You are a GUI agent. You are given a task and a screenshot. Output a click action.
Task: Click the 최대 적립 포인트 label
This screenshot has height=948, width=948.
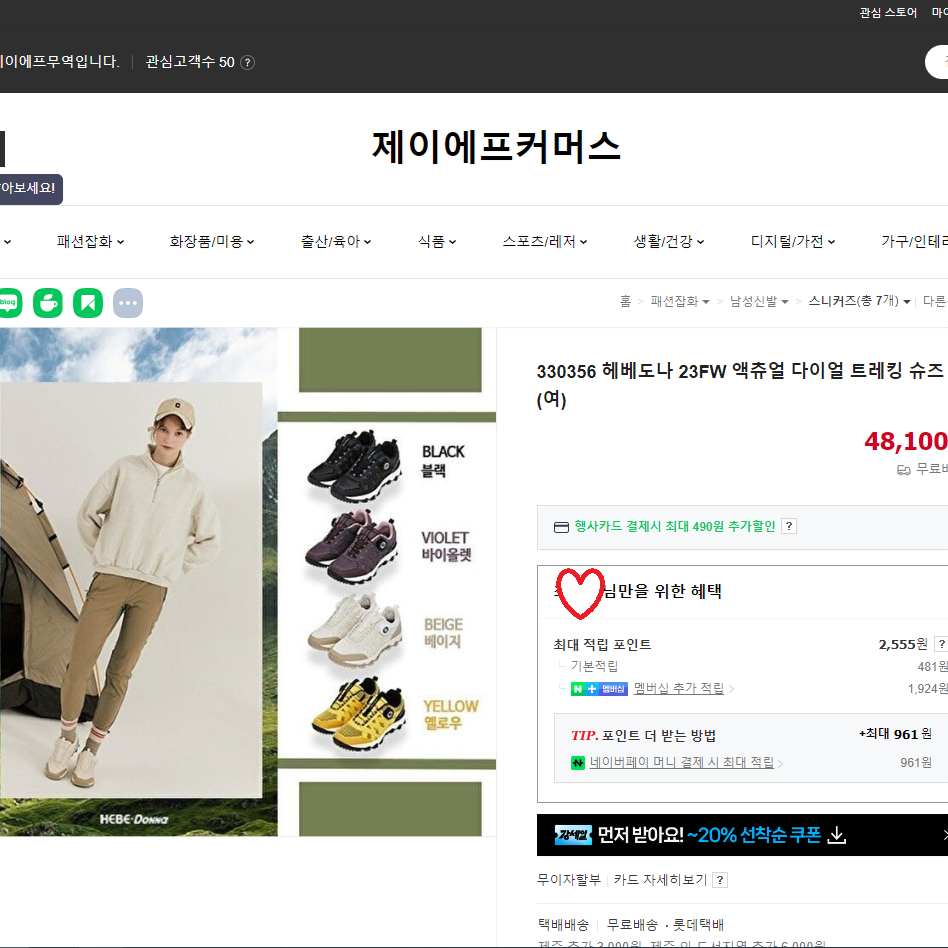(x=602, y=645)
